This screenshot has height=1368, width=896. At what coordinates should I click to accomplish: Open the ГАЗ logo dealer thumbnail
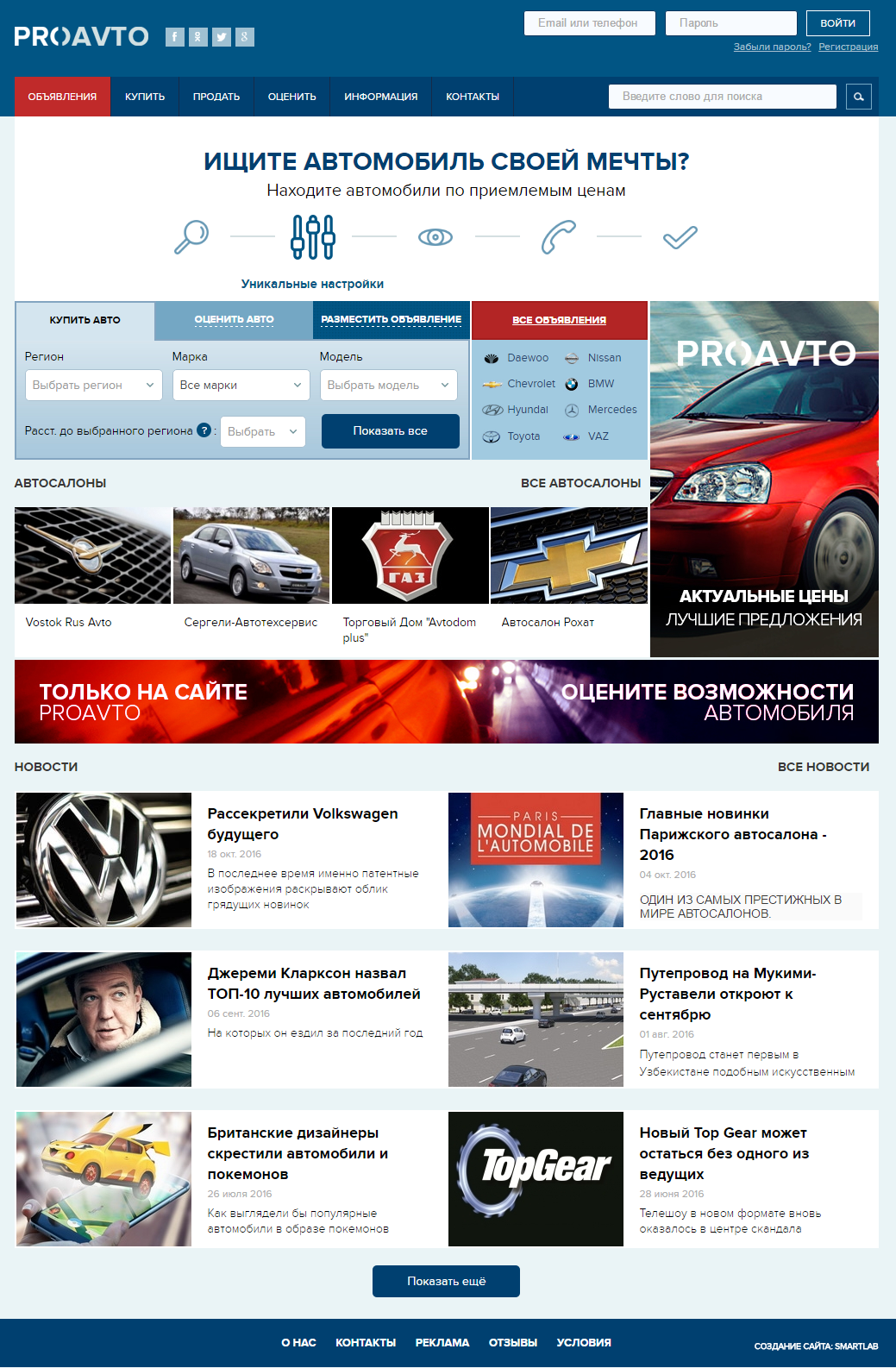[x=410, y=555]
